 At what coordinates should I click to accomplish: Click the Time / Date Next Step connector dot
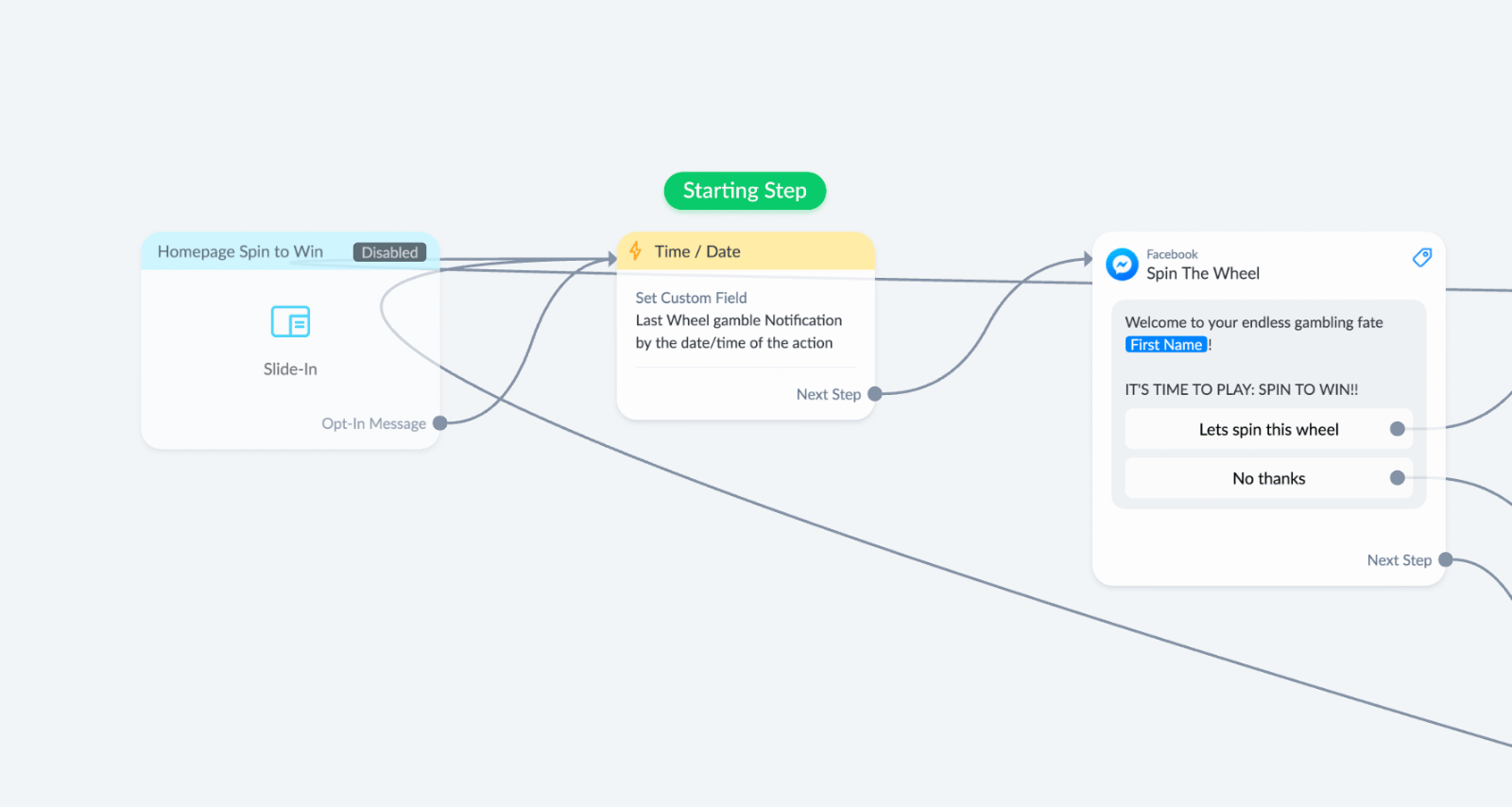875,394
